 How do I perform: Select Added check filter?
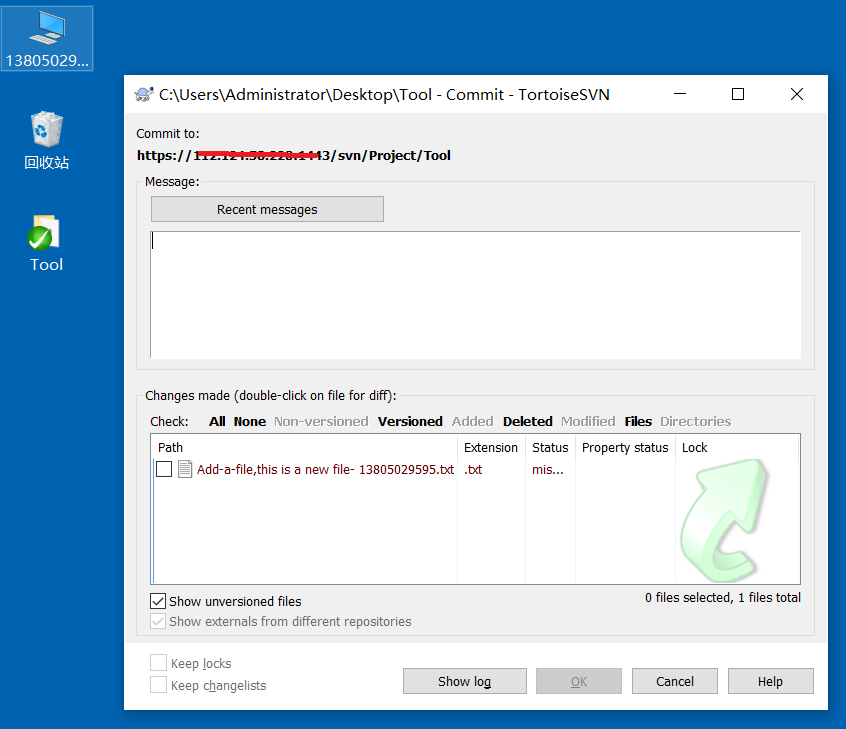pyautogui.click(x=473, y=421)
